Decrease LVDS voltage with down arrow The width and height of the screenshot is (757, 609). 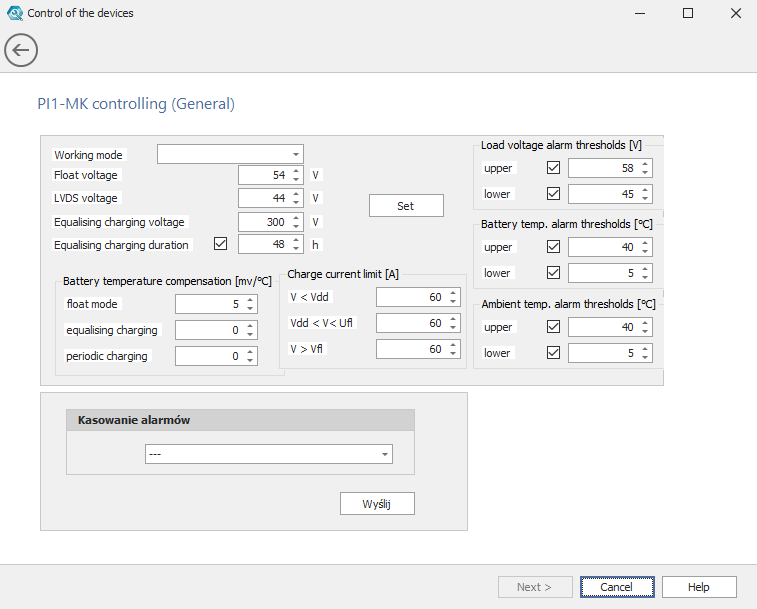point(296,203)
